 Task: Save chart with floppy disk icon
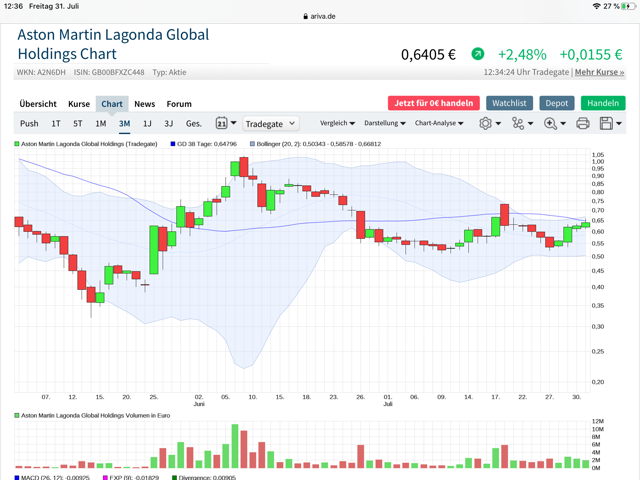click(x=606, y=123)
